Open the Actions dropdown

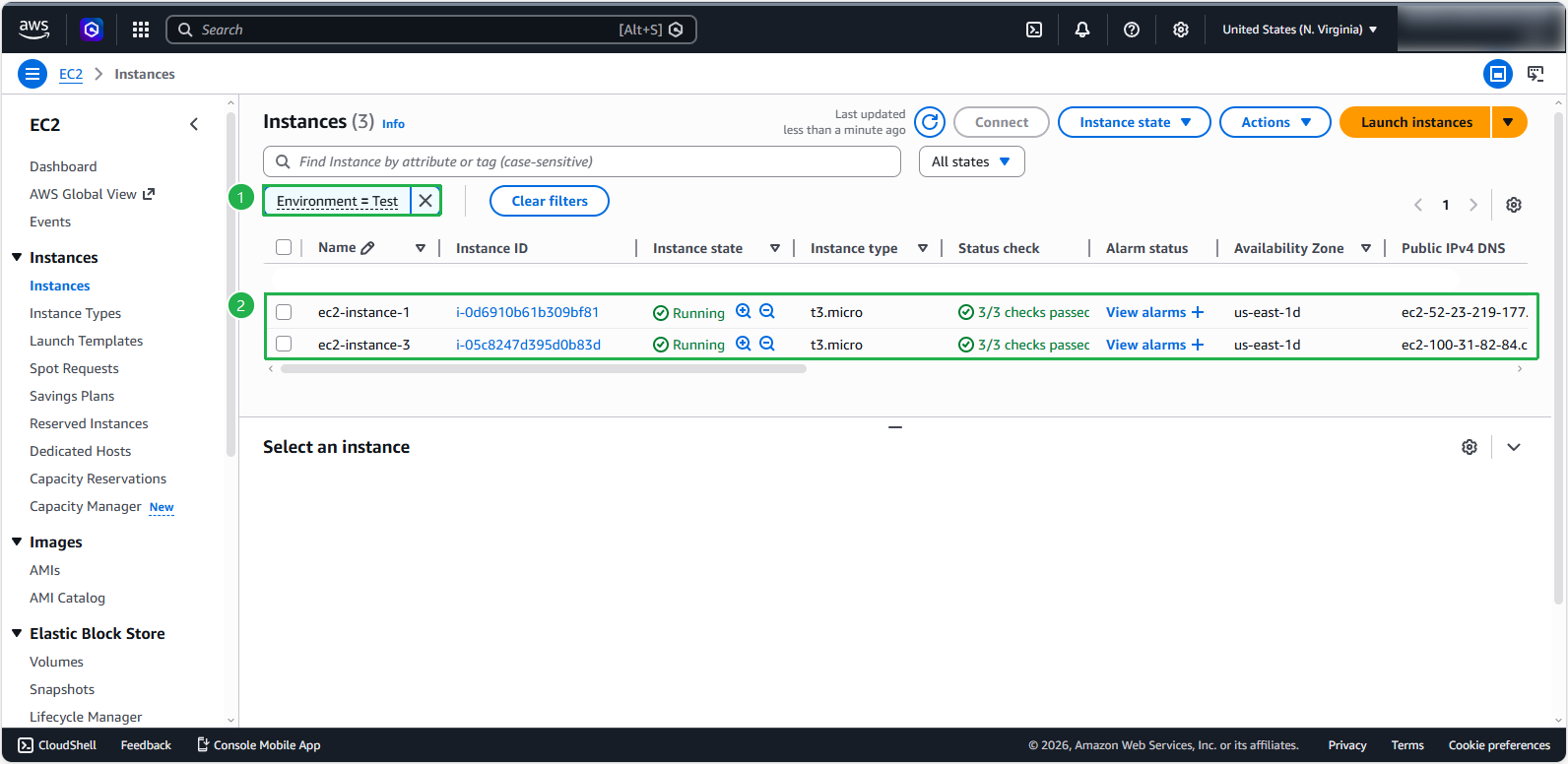click(x=1275, y=122)
